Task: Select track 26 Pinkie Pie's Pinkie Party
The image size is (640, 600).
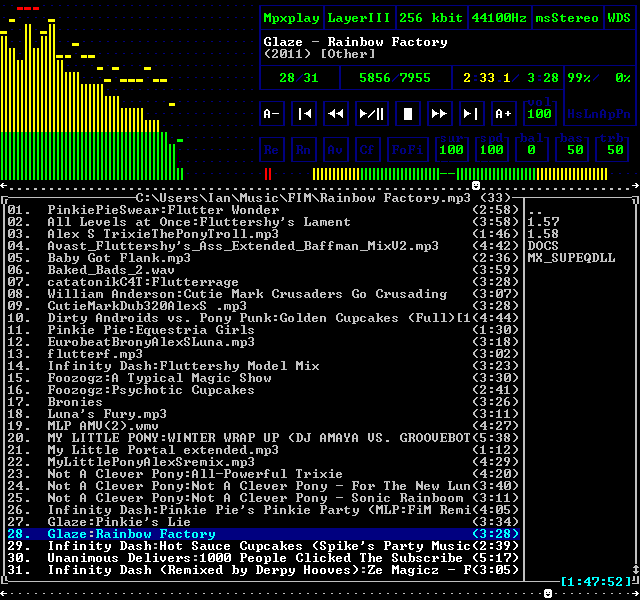Action: (x=263, y=510)
